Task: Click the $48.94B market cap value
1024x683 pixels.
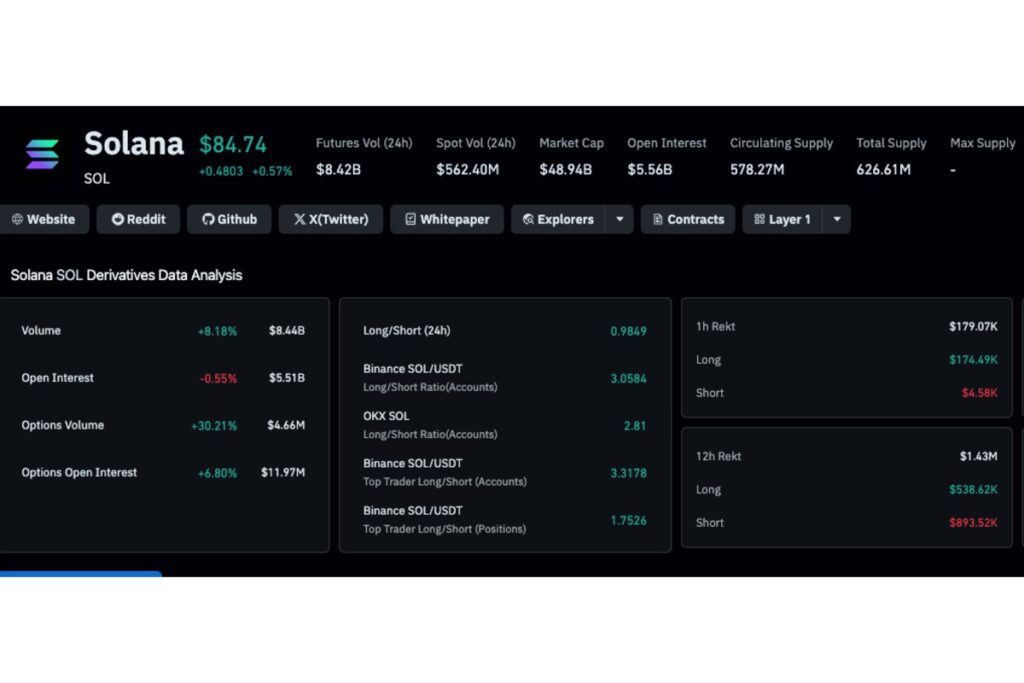Action: pos(566,170)
